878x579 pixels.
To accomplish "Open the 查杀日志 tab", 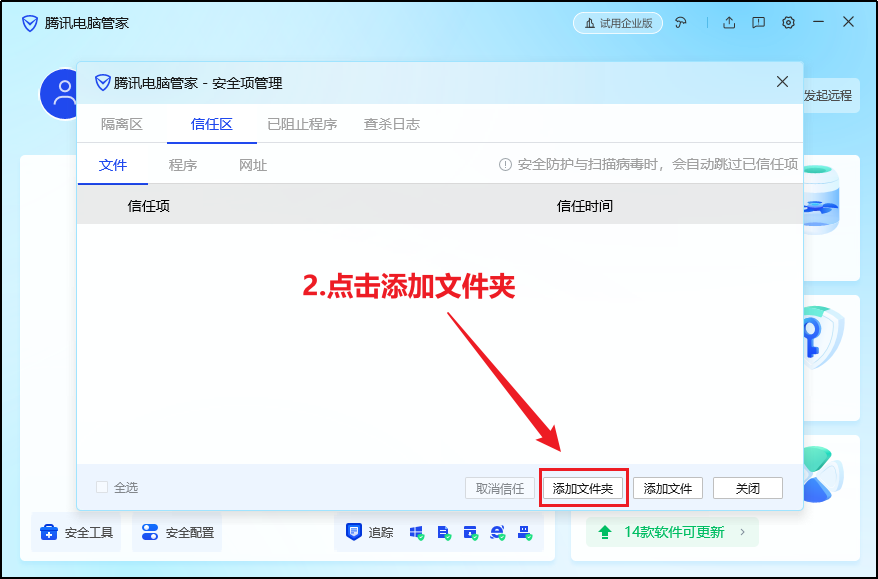I will tap(392, 124).
